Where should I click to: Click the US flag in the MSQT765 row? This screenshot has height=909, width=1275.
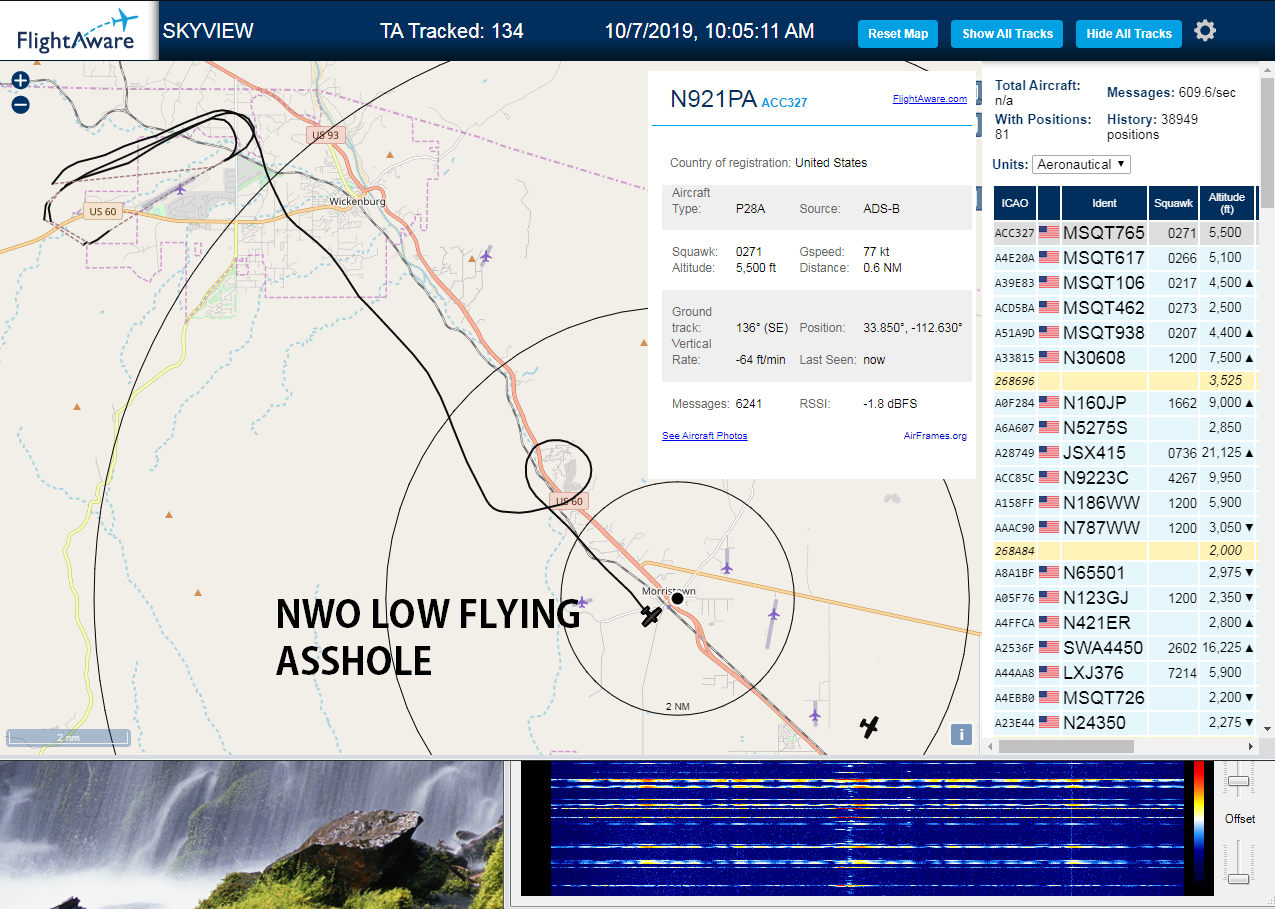1049,233
